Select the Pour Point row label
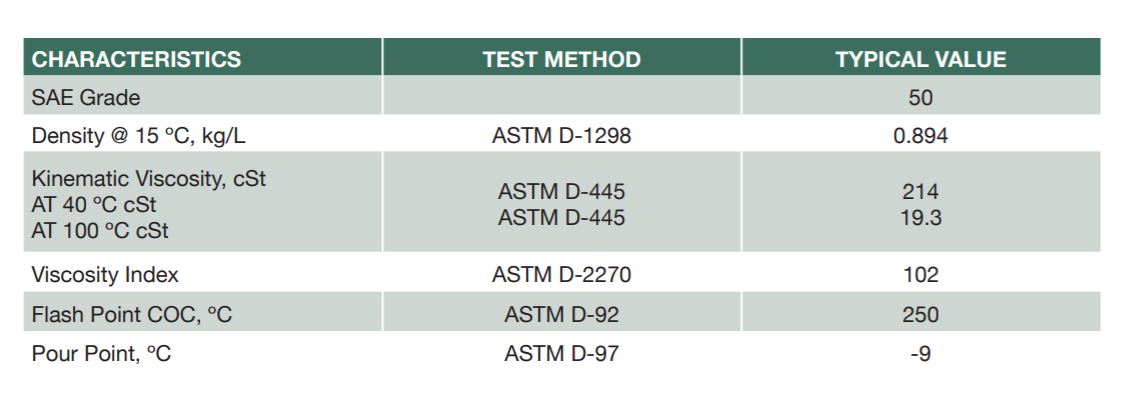The image size is (1140, 406). point(101,354)
